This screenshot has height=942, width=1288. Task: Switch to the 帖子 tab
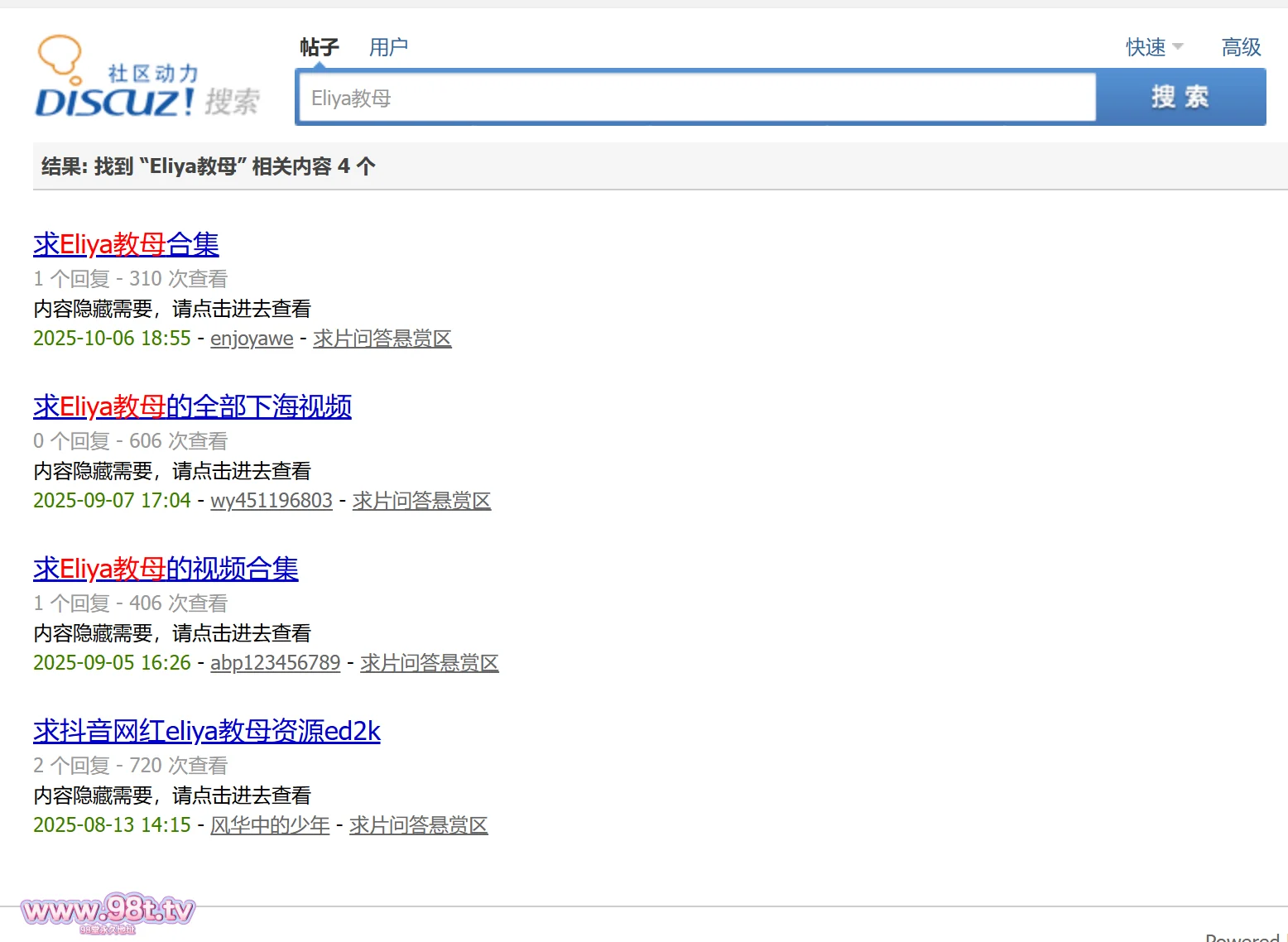[x=319, y=47]
